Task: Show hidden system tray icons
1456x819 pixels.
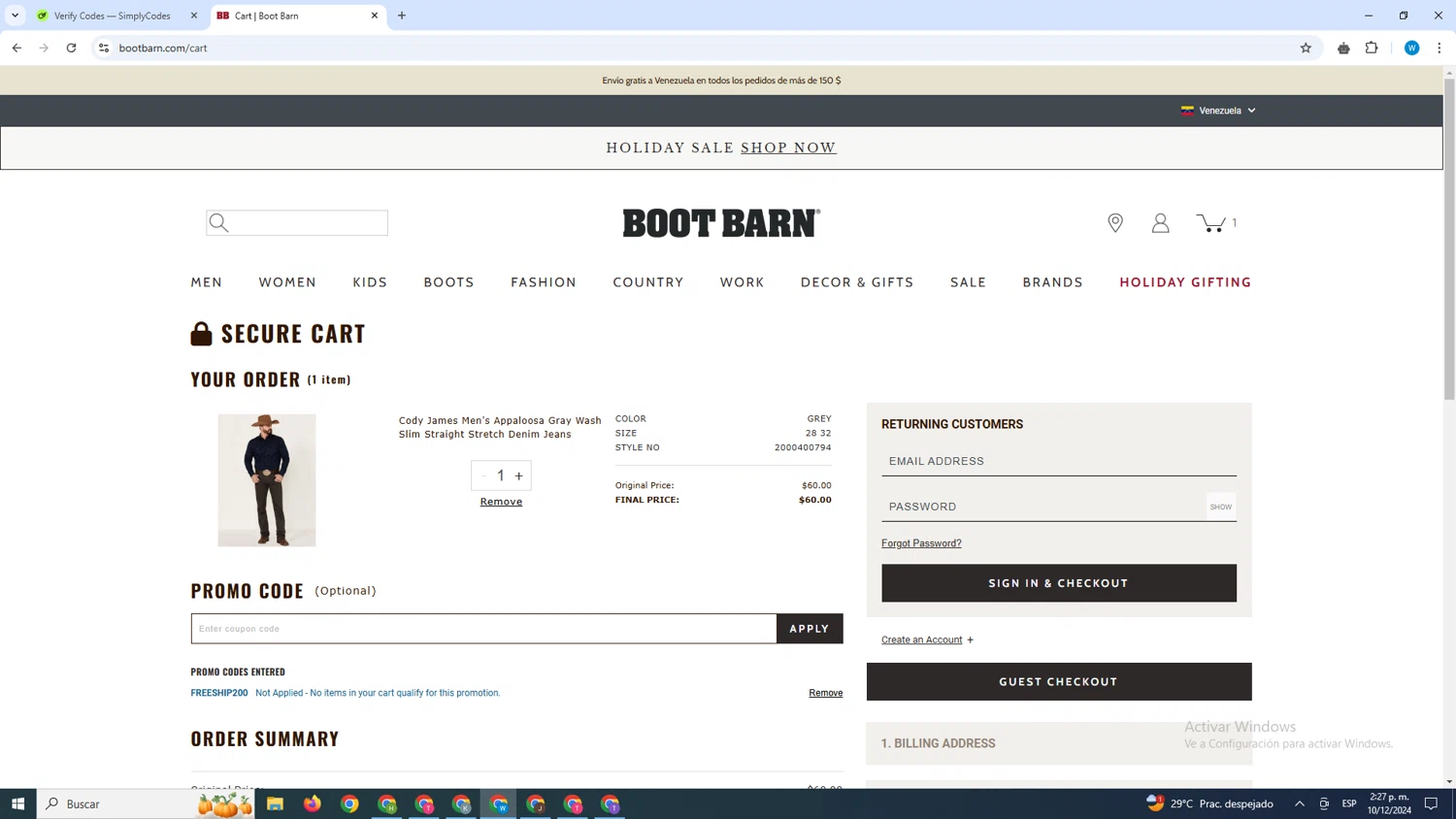Action: 1299,803
